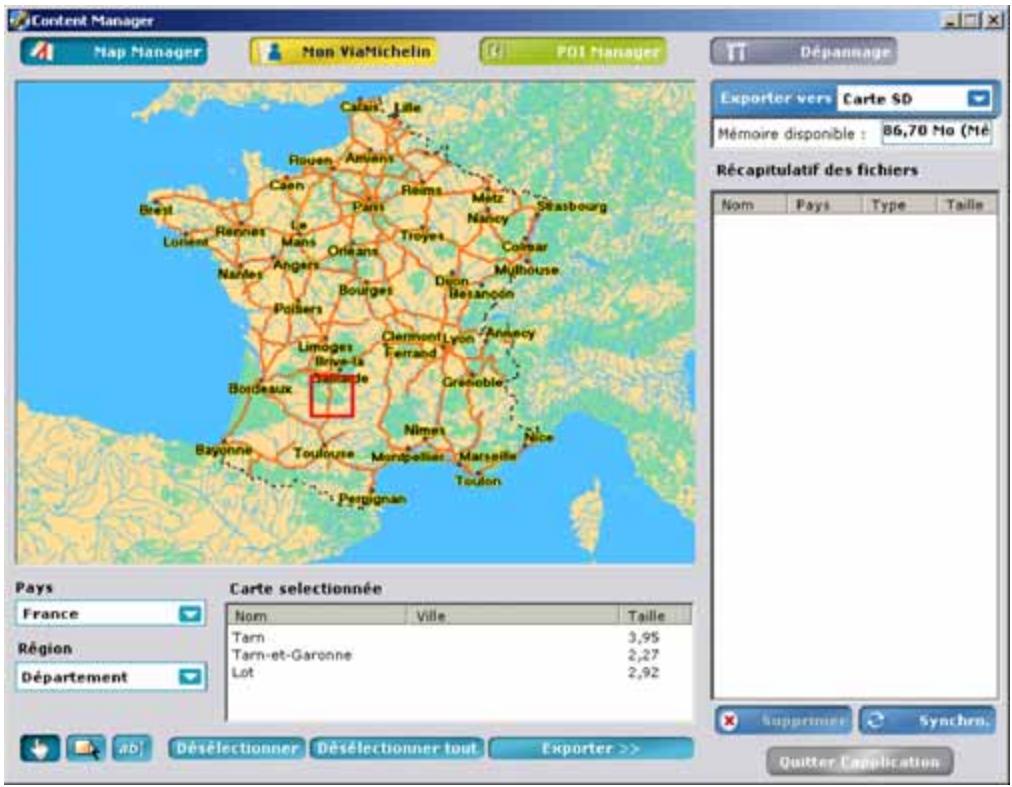Click Strasbourg on the map
The height and width of the screenshot is (787, 1012).
[x=572, y=207]
